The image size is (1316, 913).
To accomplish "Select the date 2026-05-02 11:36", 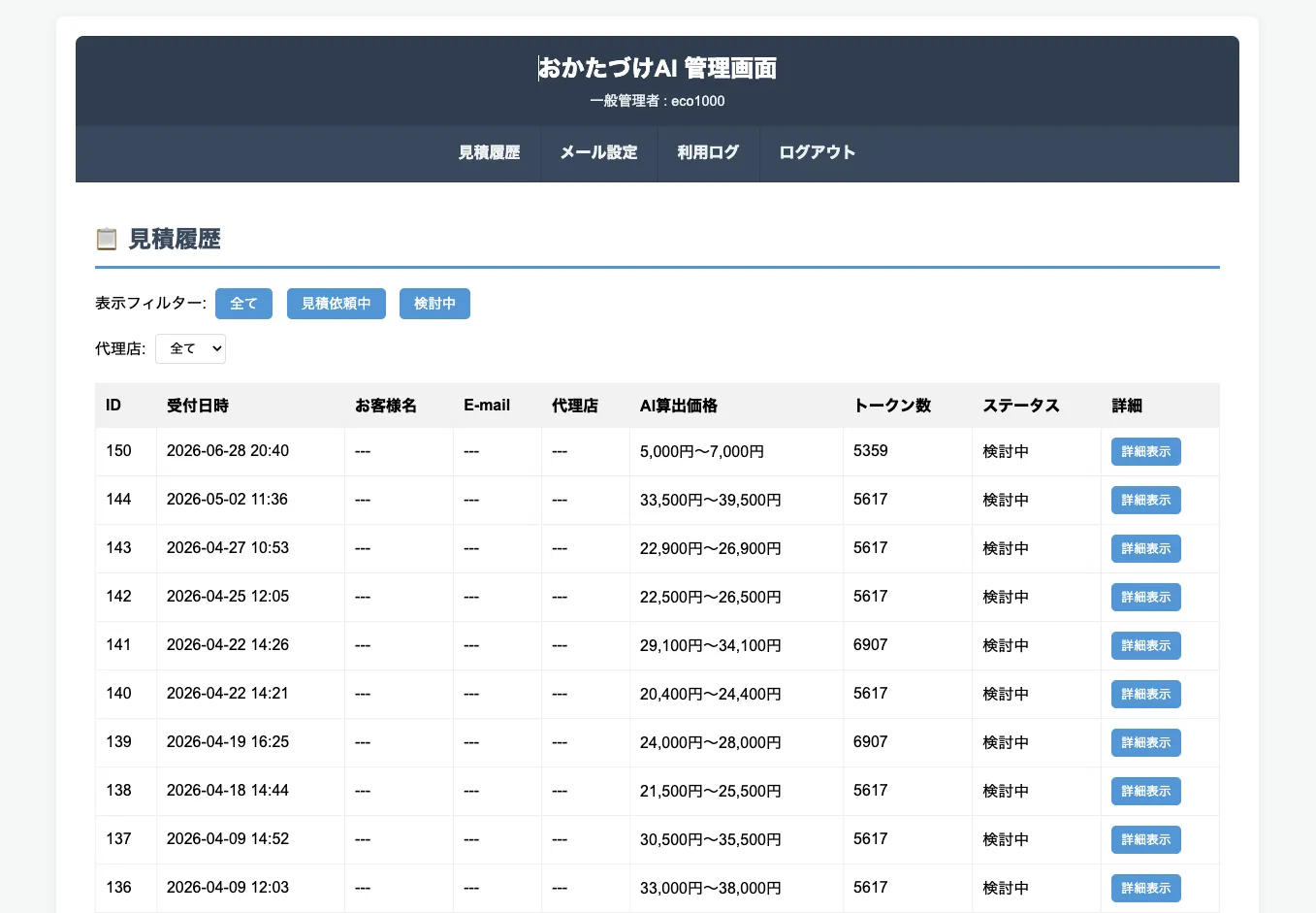I will (x=227, y=500).
